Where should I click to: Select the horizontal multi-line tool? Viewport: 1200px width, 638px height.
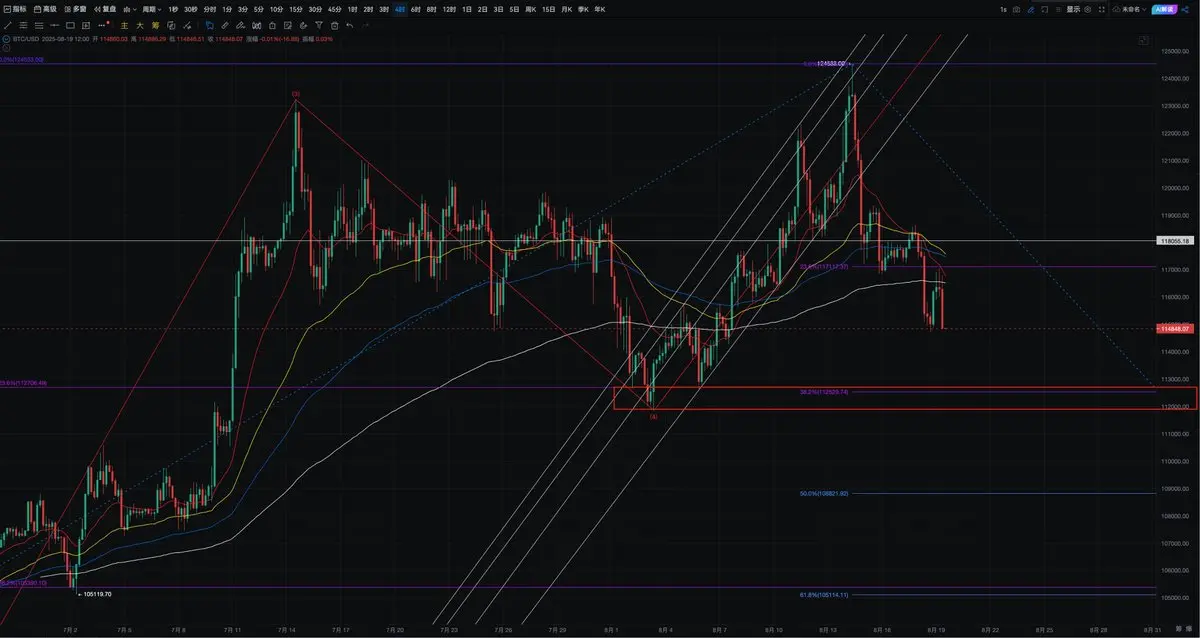point(39,25)
